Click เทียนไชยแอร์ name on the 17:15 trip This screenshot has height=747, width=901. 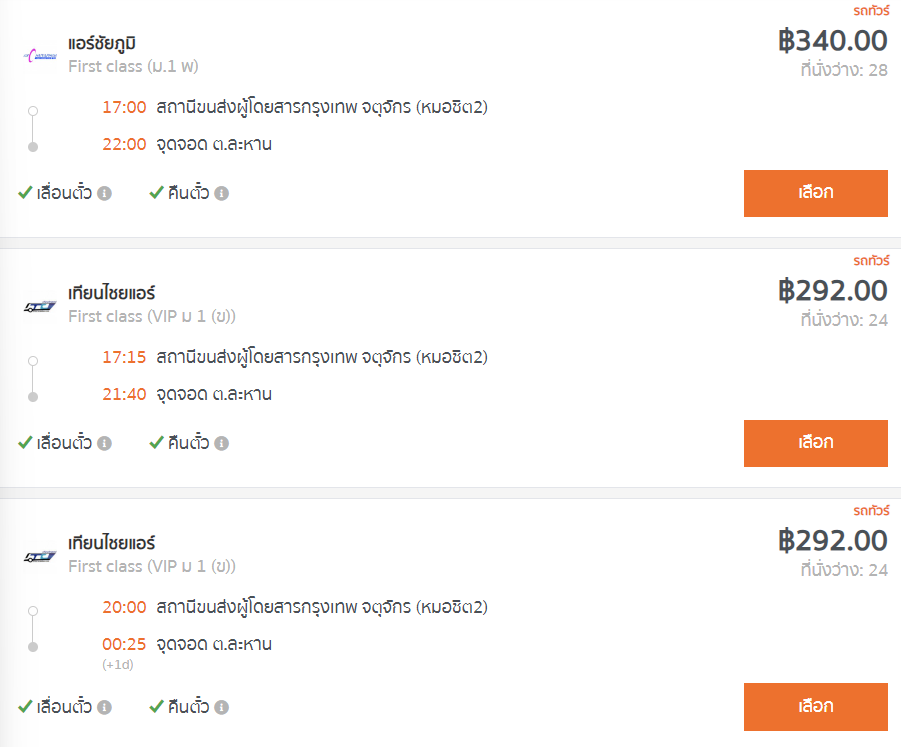(x=111, y=293)
